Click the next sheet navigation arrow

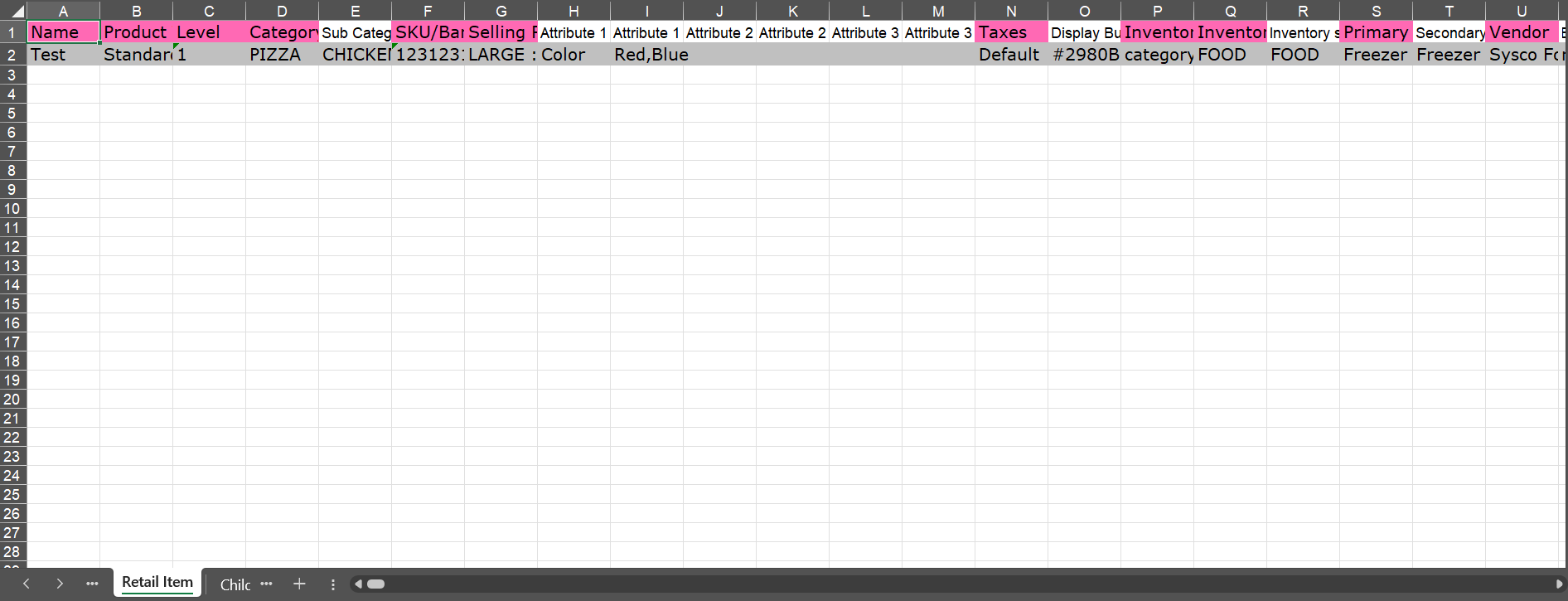coord(60,584)
